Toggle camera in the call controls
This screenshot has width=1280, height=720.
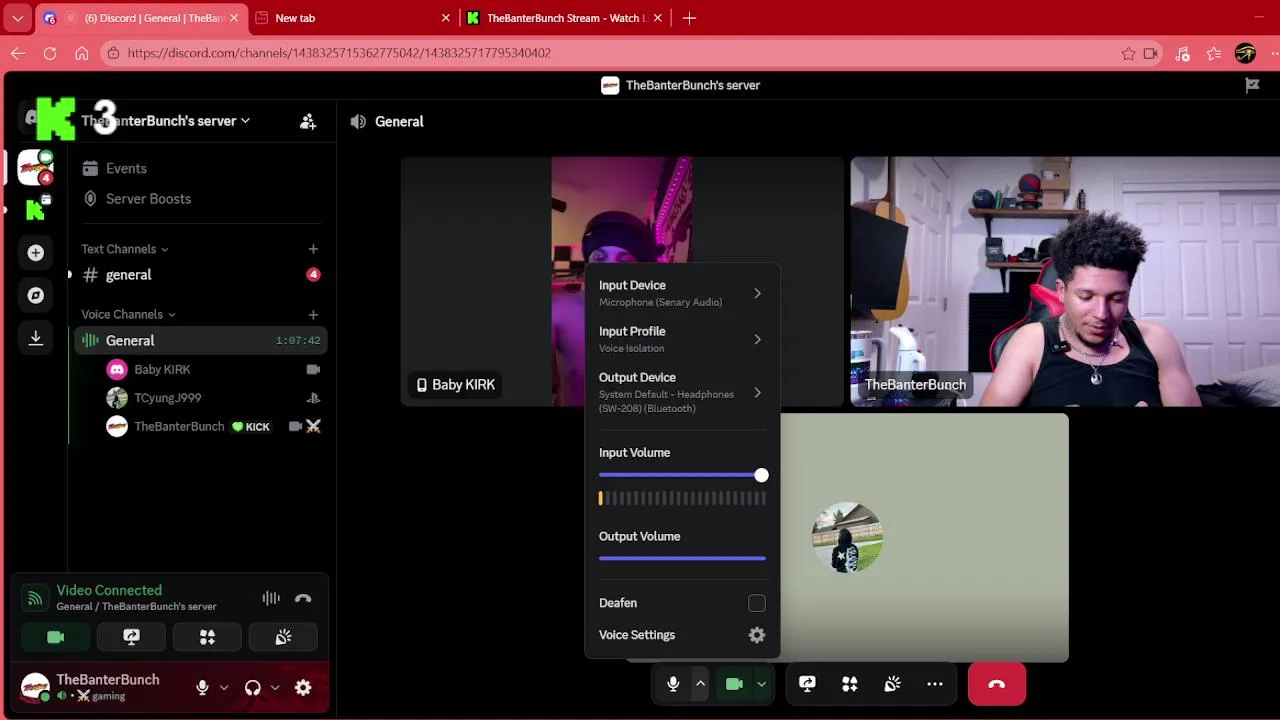pos(734,684)
